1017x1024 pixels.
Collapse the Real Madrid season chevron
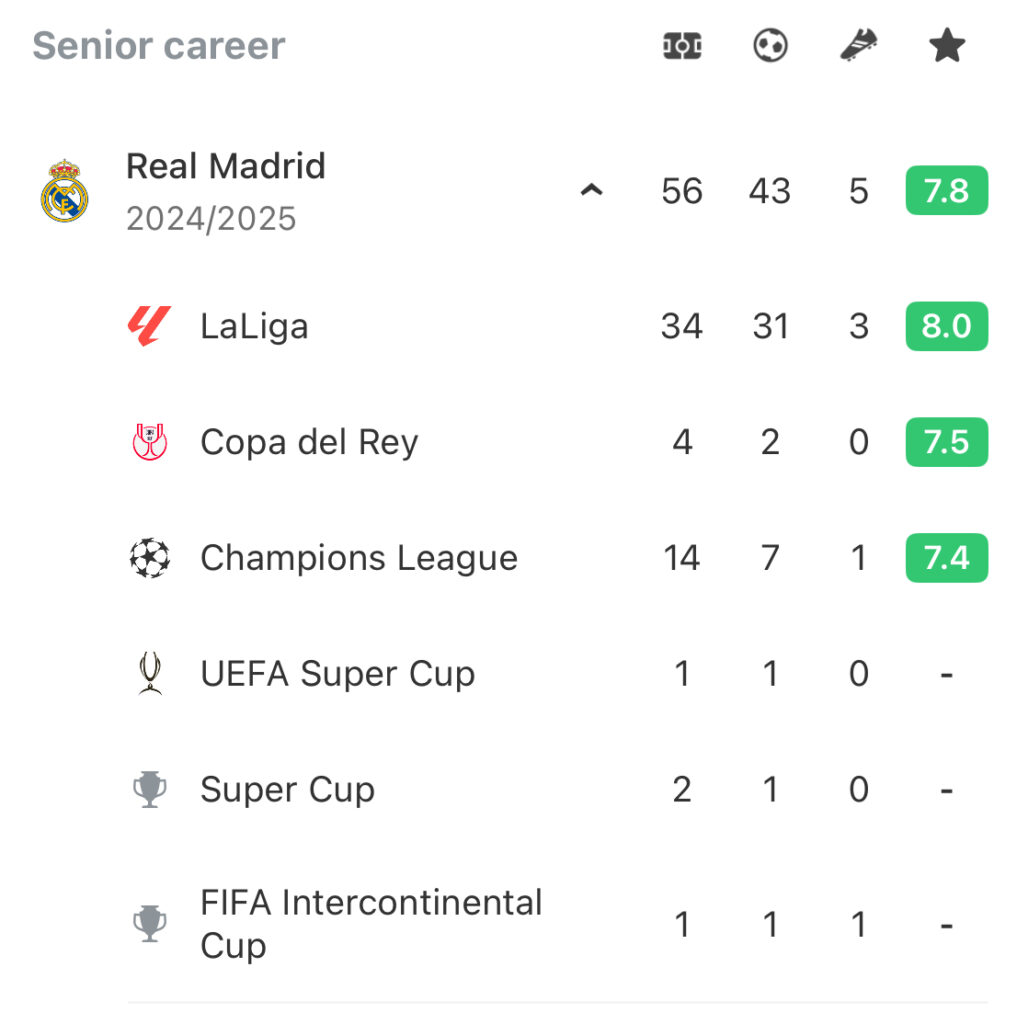(591, 191)
